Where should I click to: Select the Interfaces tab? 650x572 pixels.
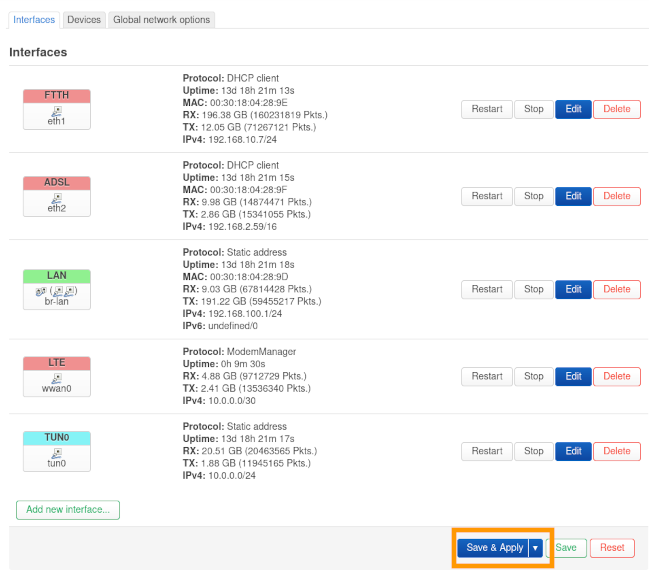point(34,20)
